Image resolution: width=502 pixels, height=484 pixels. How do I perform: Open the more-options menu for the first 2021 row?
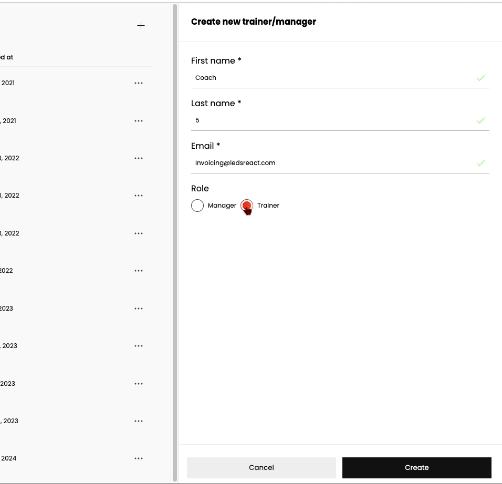point(139,83)
